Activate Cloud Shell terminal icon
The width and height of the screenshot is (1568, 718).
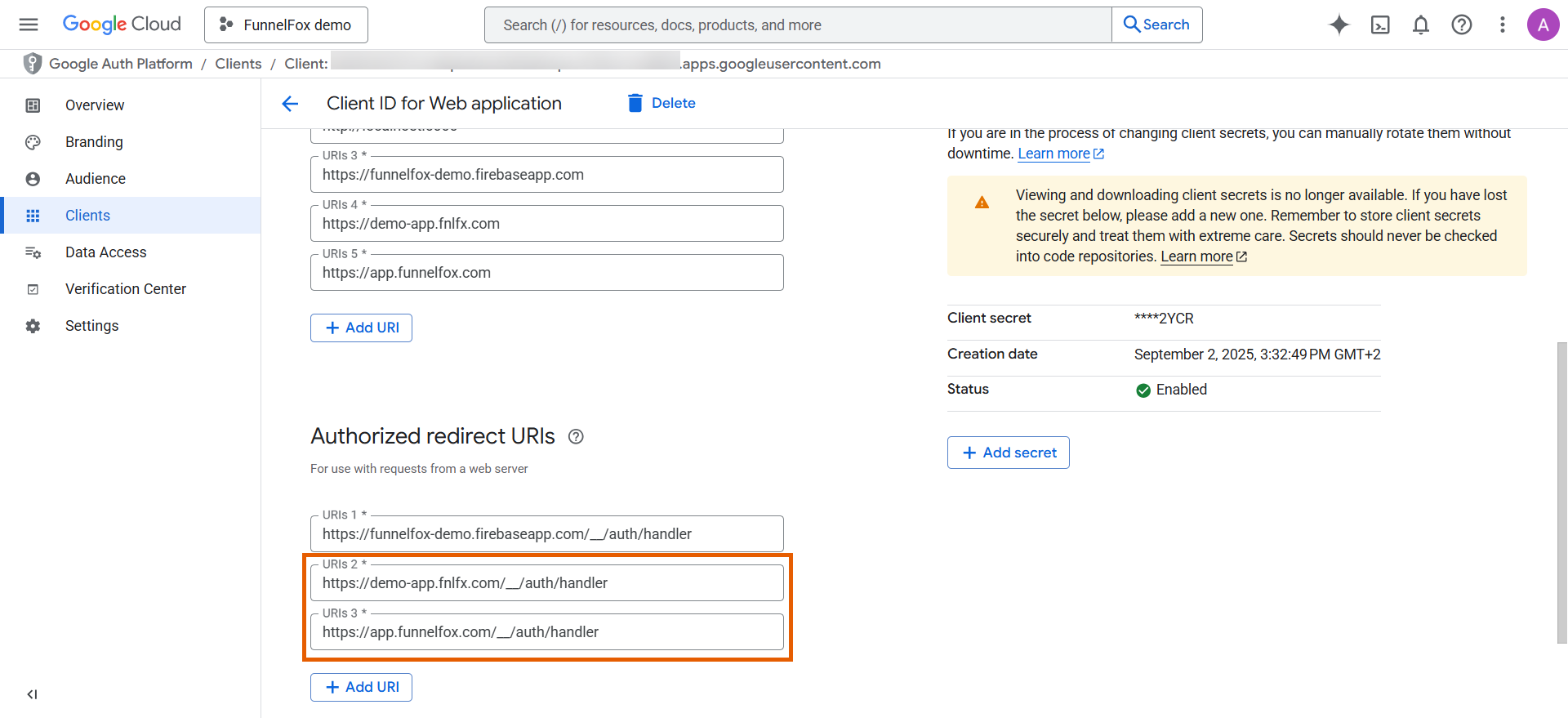(1380, 25)
